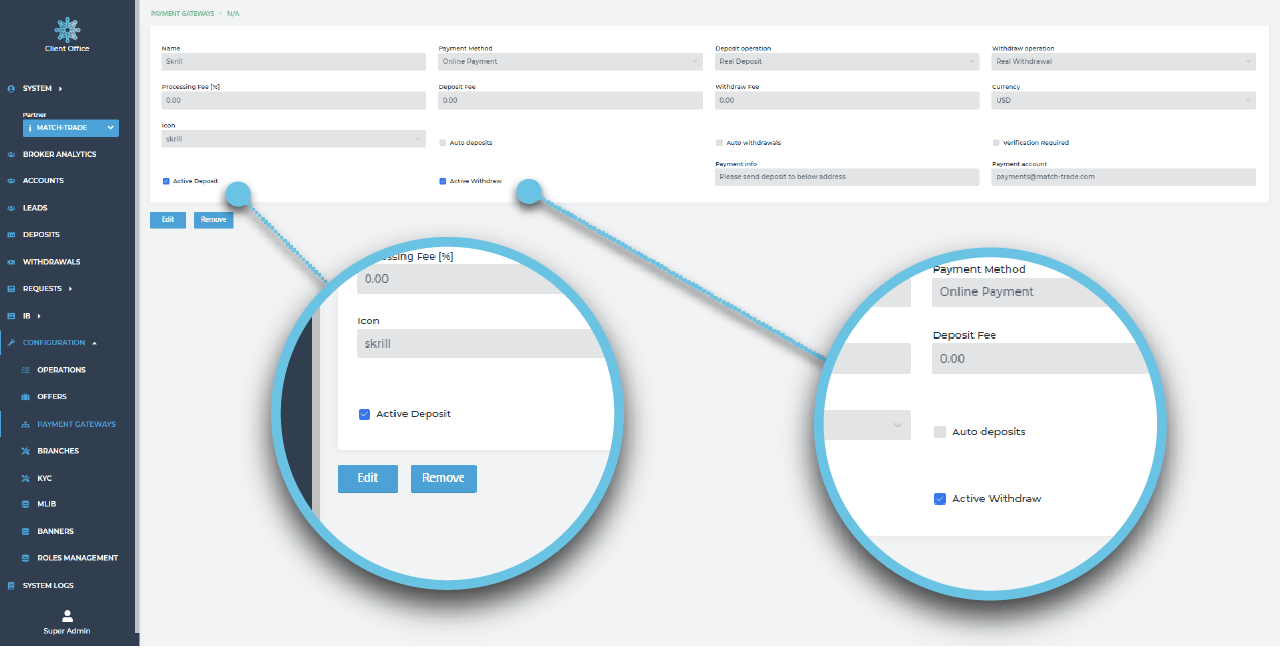
Task: Open the Payment Method dropdown
Action: click(570, 62)
